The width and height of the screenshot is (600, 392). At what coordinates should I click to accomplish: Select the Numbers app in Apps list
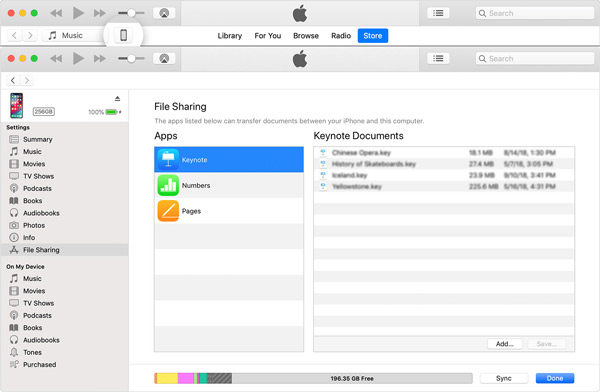[229, 185]
